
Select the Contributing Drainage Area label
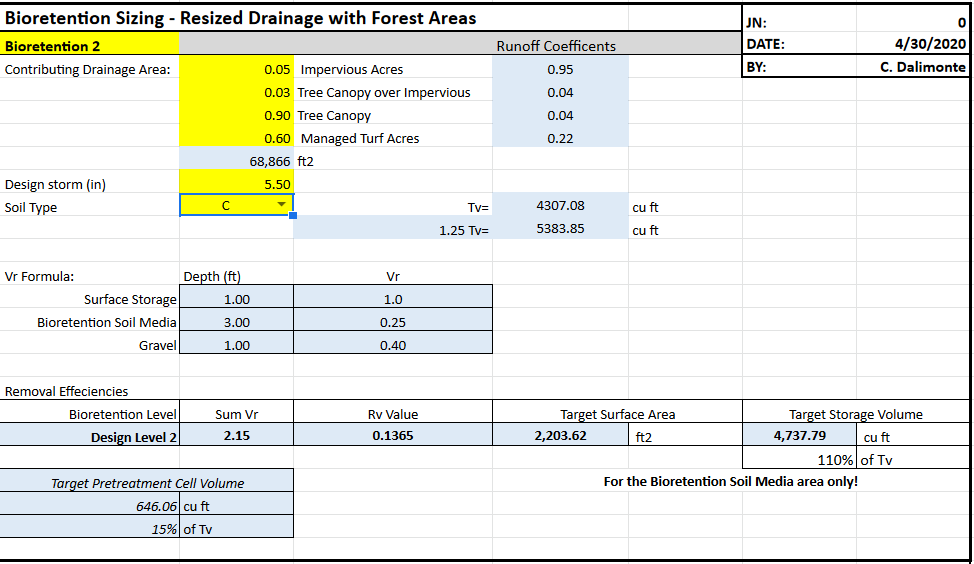pos(88,70)
